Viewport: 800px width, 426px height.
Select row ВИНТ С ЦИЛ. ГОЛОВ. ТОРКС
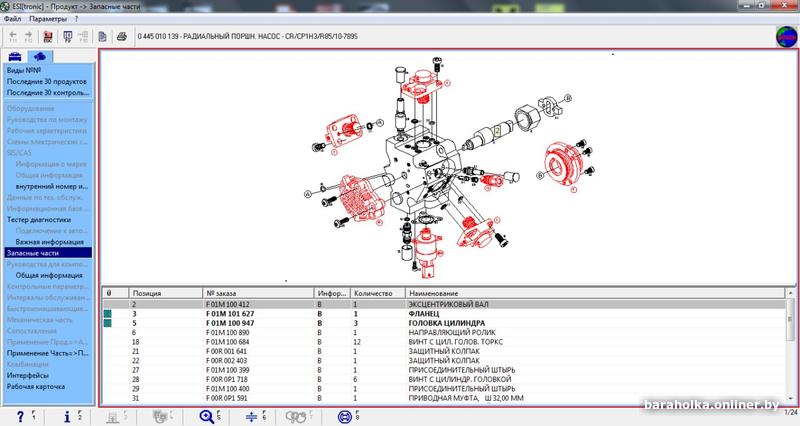pyautogui.click(x=444, y=342)
